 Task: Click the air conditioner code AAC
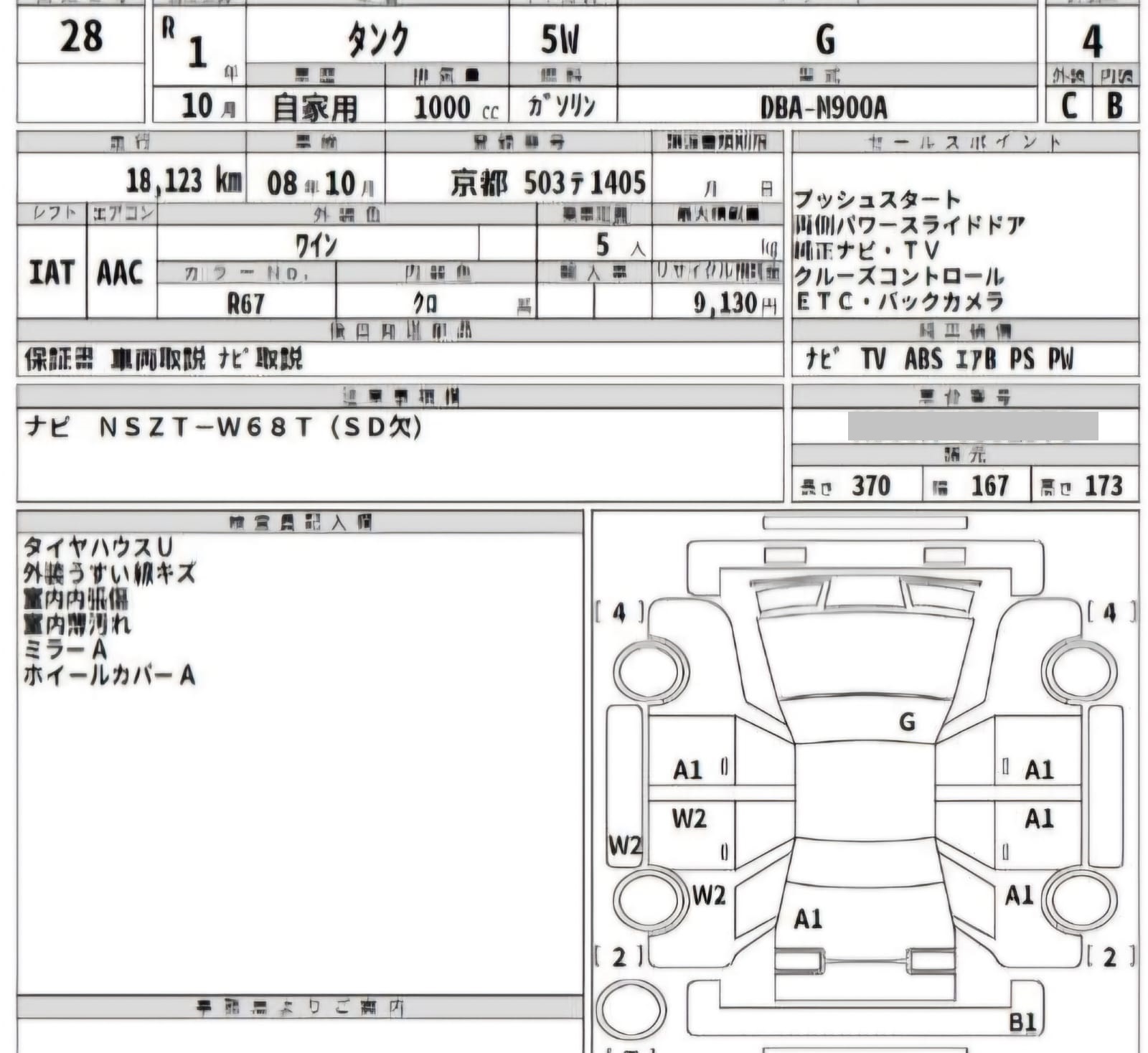[x=120, y=273]
